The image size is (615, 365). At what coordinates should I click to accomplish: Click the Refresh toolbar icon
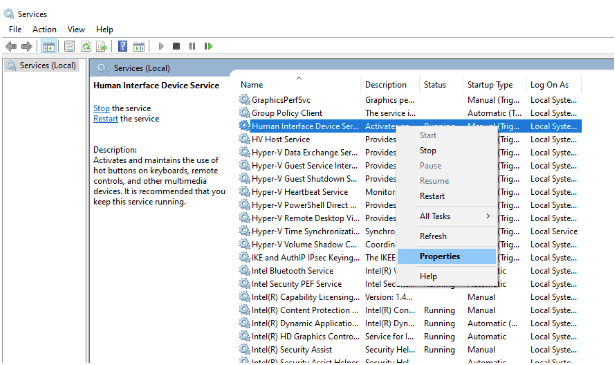(x=86, y=47)
